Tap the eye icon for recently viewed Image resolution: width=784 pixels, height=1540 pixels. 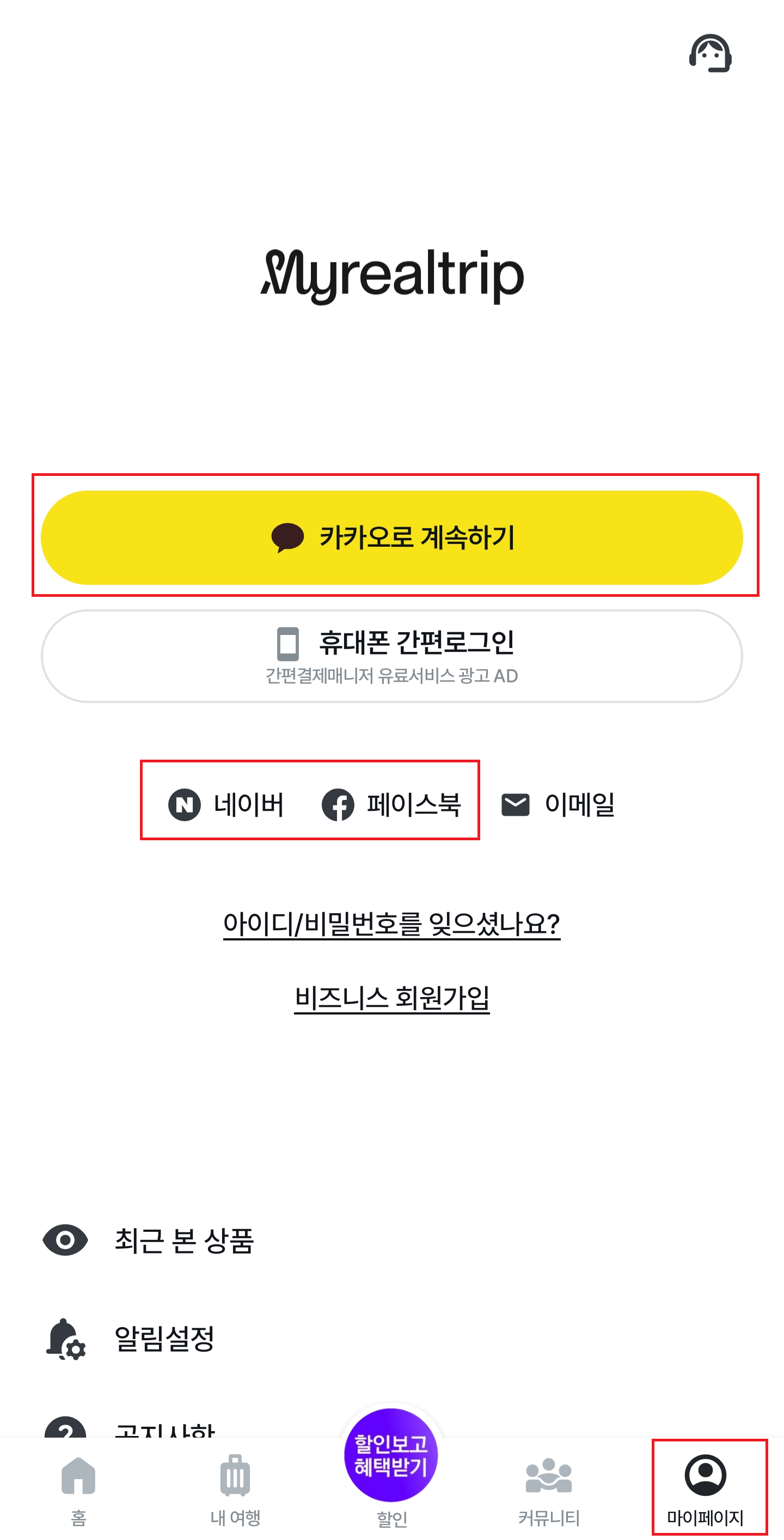tap(65, 1240)
